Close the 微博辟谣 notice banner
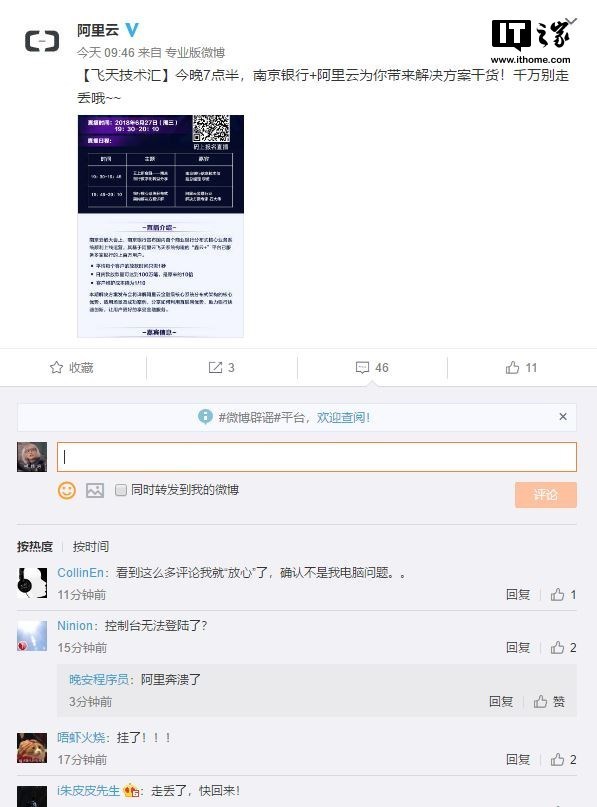 563,416
